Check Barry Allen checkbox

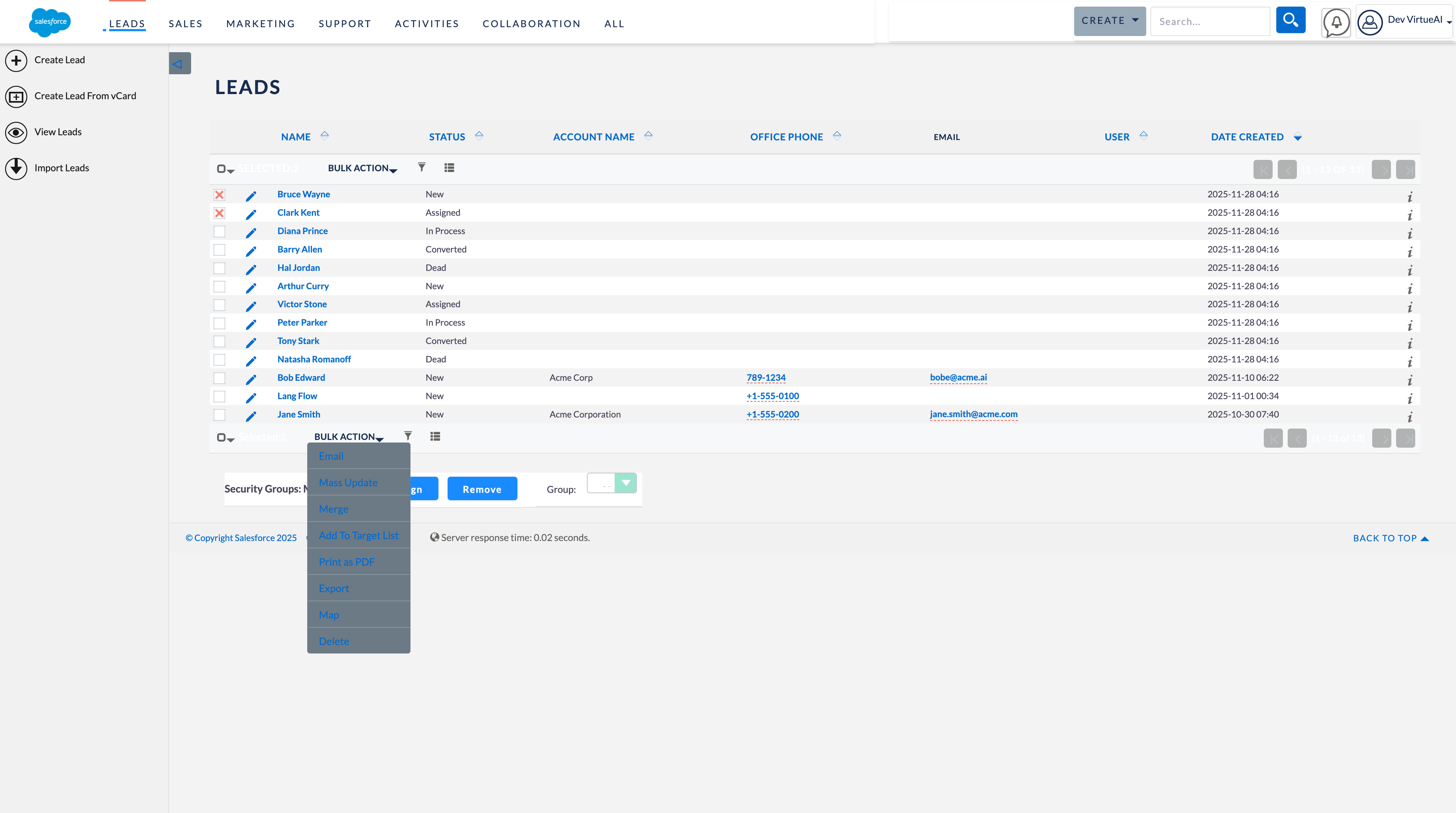tap(219, 249)
